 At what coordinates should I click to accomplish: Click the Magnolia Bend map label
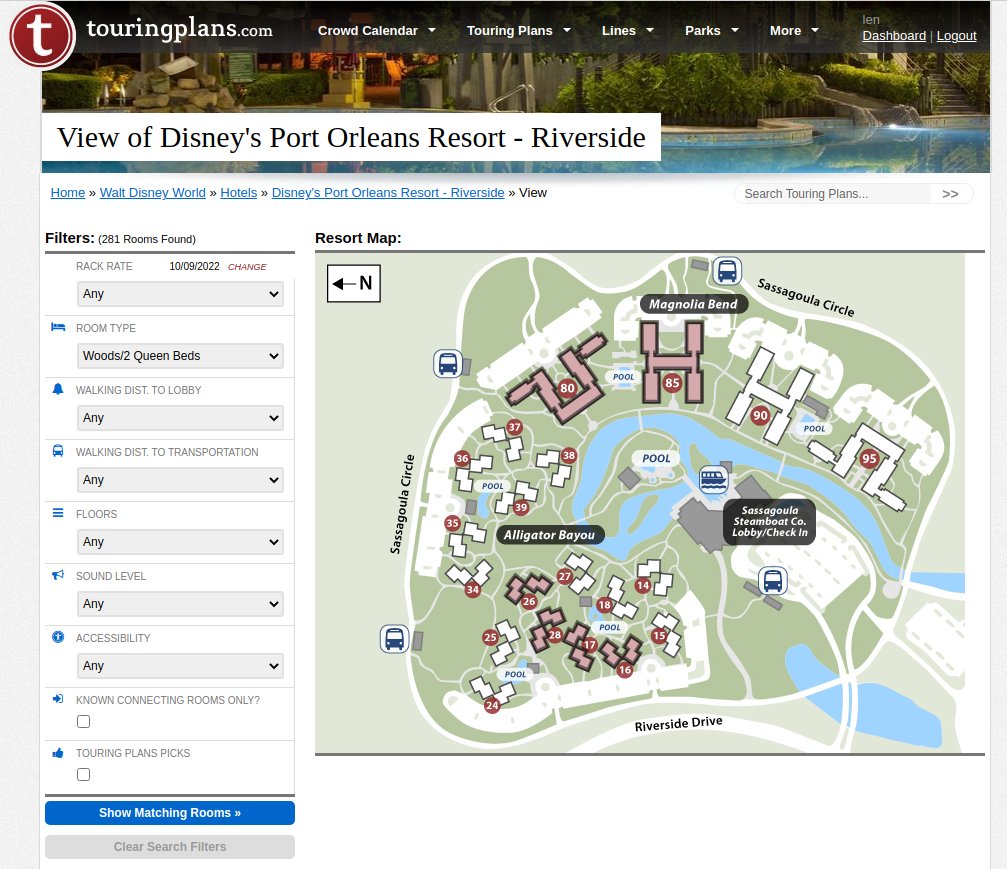[694, 304]
